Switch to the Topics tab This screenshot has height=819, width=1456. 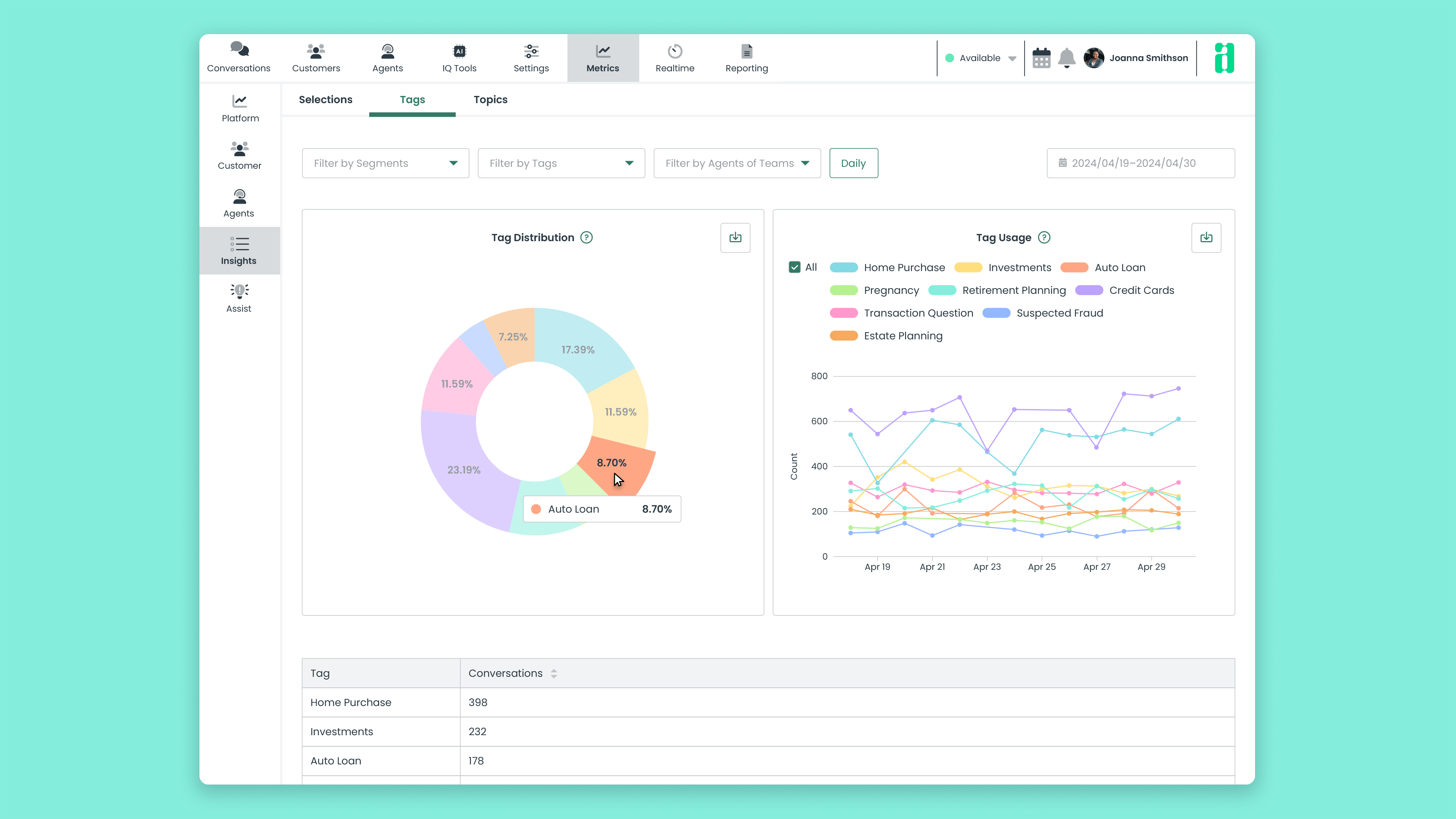[490, 99]
